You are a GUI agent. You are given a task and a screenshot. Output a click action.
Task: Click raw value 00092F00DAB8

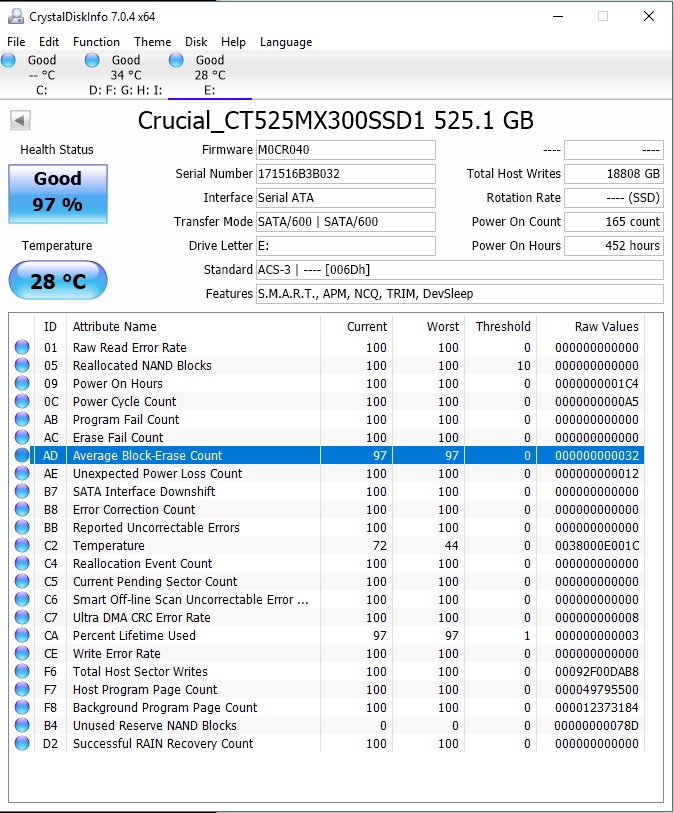(x=597, y=671)
